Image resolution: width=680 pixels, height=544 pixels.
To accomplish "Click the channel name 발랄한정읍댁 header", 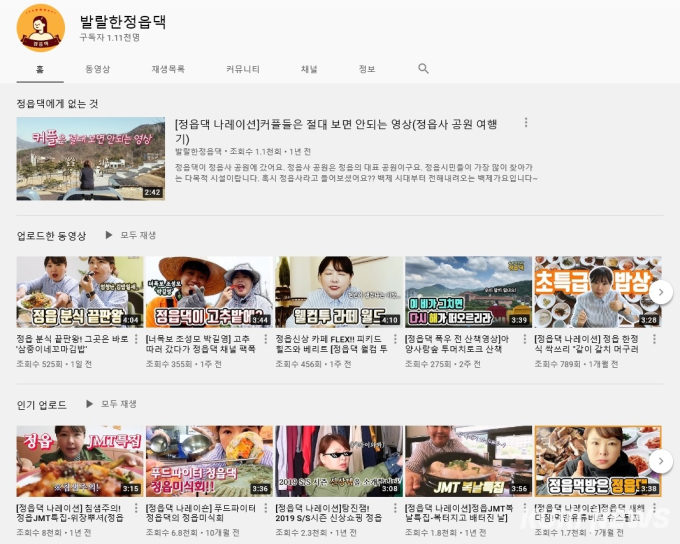I will [123, 21].
